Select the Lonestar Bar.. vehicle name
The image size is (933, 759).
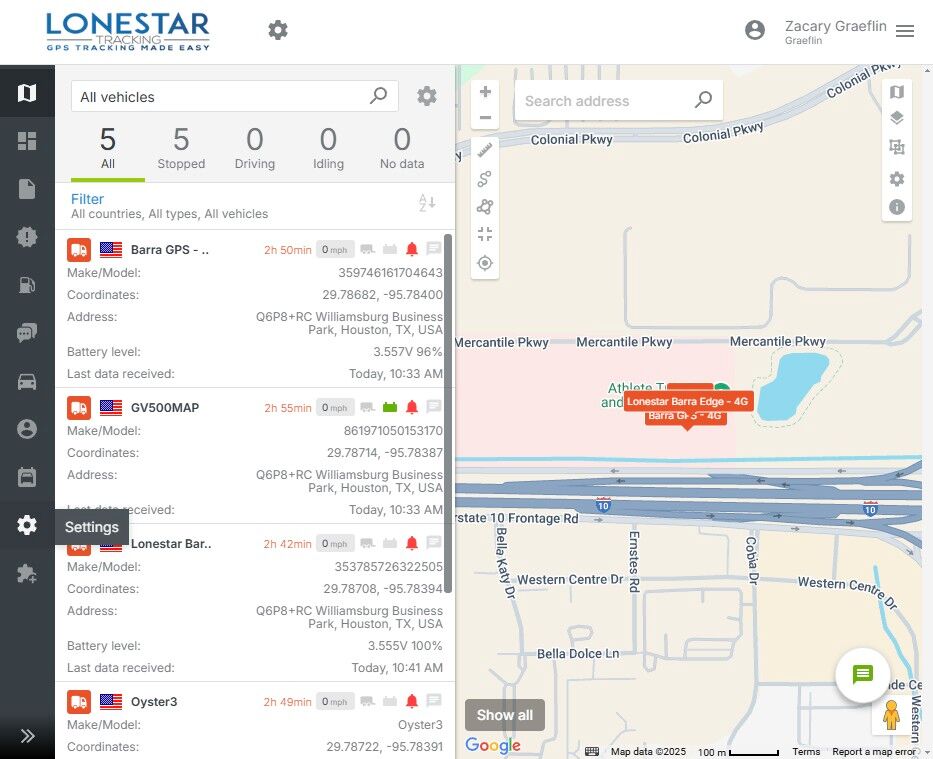coord(171,544)
